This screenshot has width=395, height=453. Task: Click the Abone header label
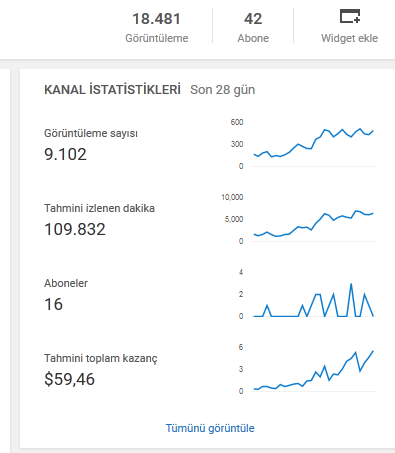pos(253,38)
